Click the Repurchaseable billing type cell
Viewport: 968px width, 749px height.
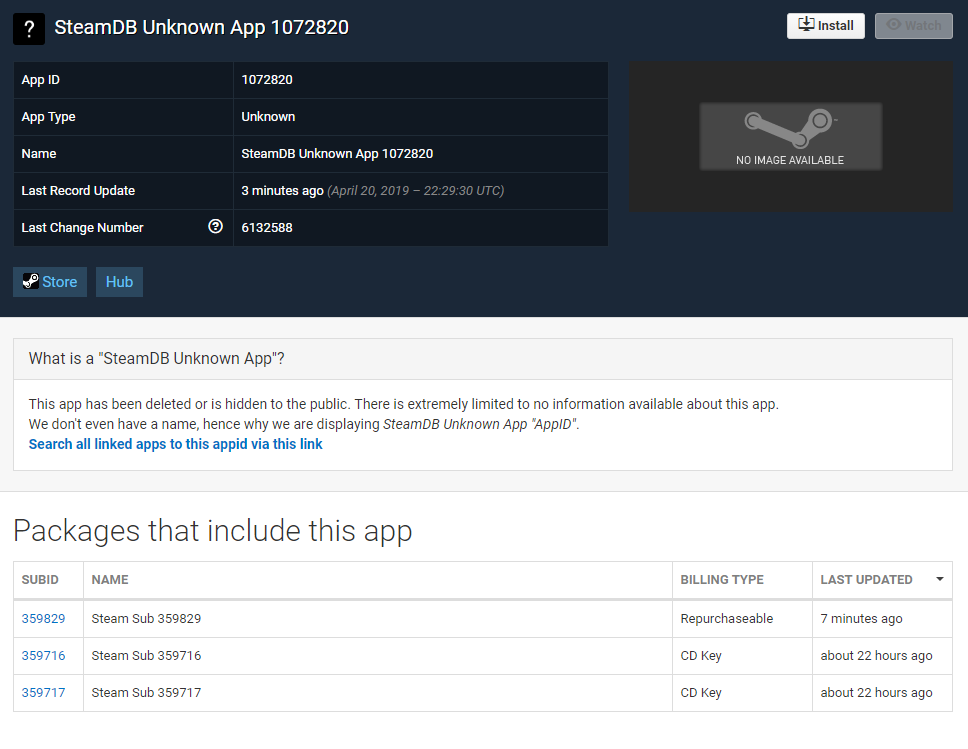pyautogui.click(x=742, y=619)
